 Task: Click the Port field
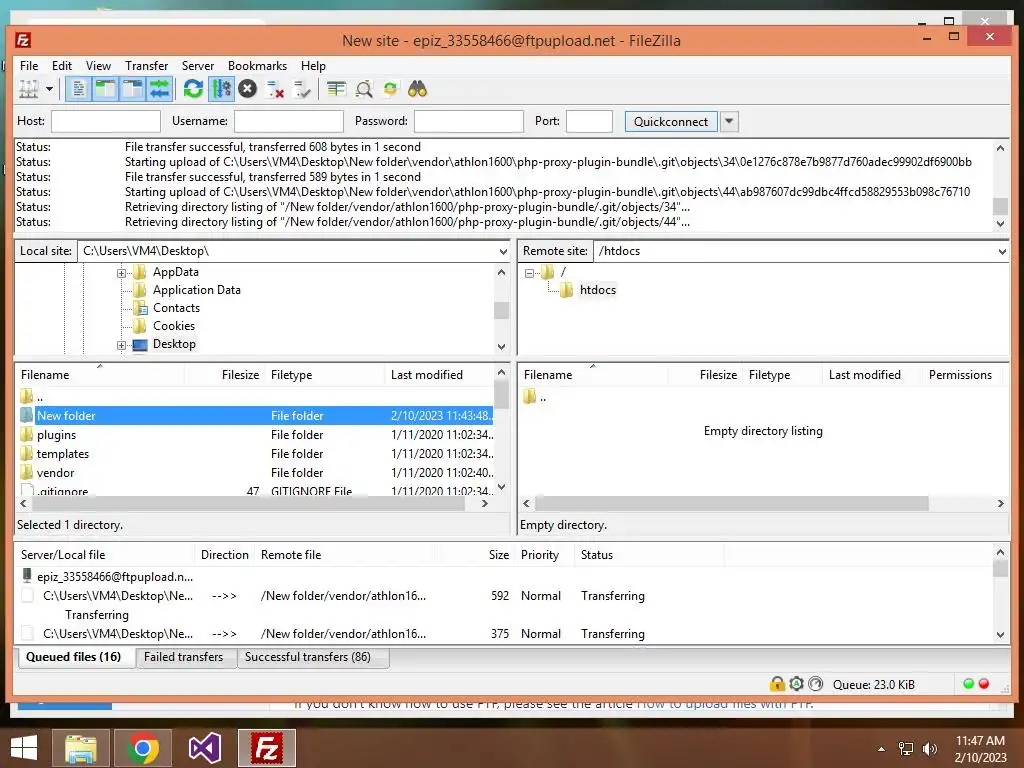(x=589, y=121)
